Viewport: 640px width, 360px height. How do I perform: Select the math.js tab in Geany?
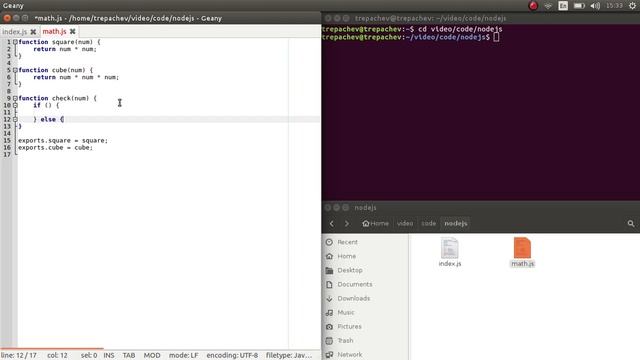[54, 31]
